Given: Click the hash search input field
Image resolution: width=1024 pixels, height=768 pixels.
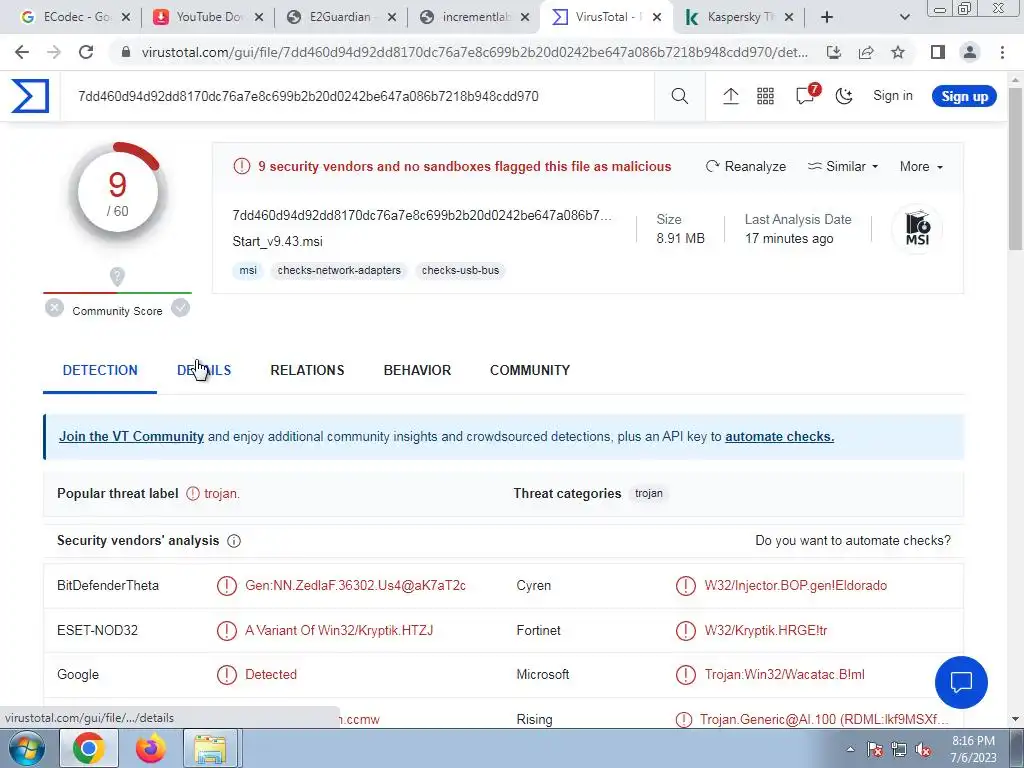Looking at the screenshot, I should click(x=358, y=97).
